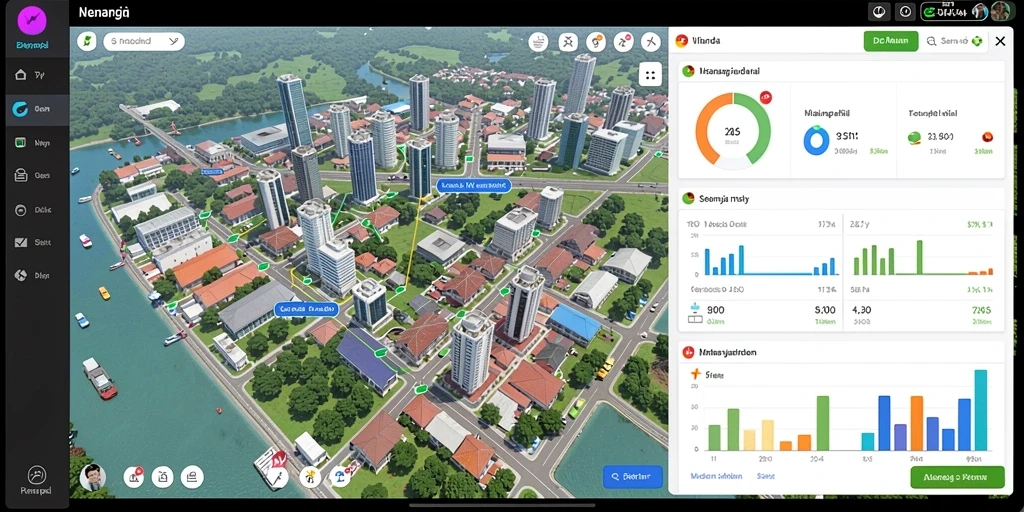Viewport: 1024px width, 512px height.
Task: Click the blue ring icon in middle card
Action: click(x=816, y=141)
